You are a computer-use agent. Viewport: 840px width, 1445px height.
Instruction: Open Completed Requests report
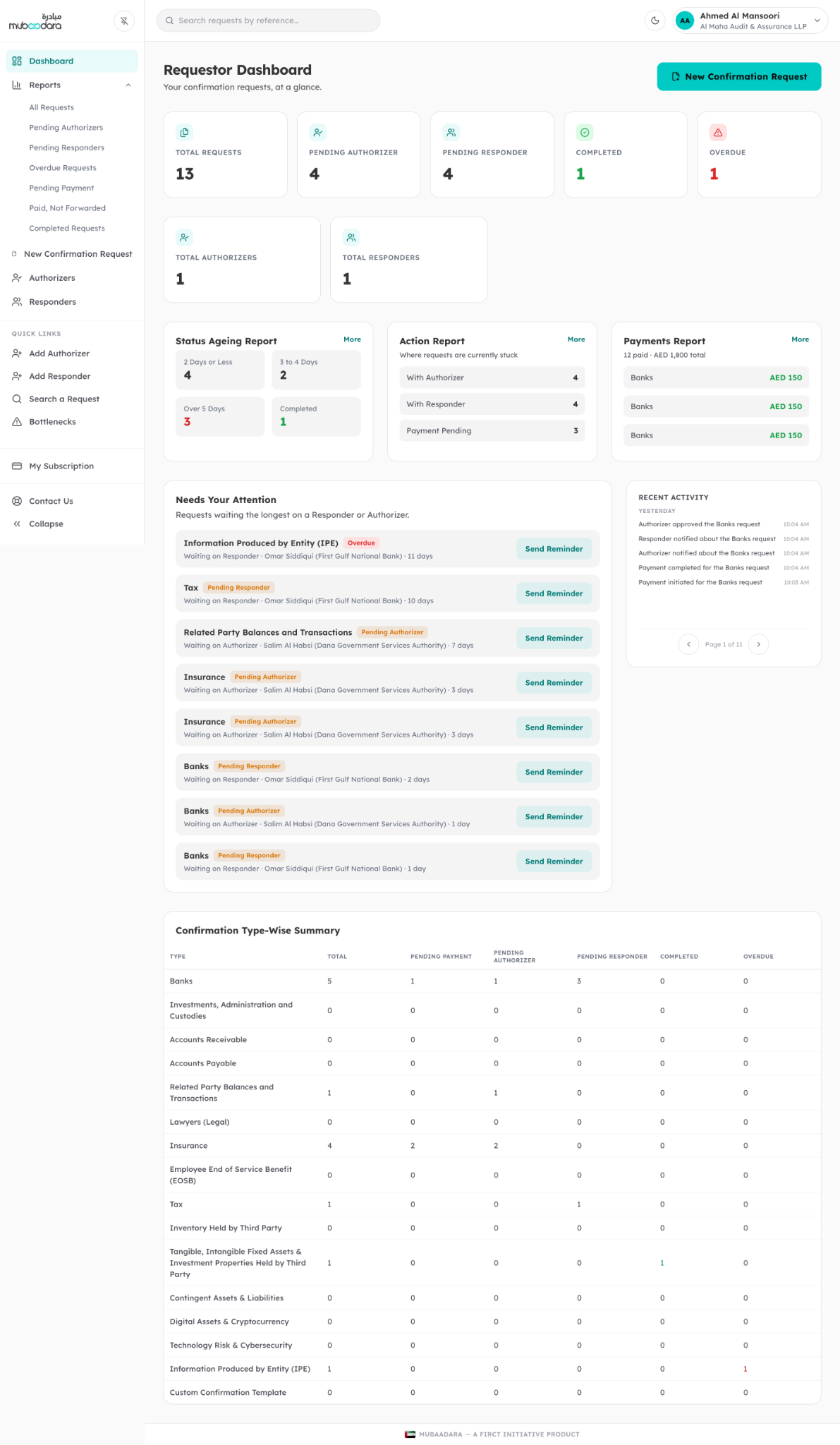[x=67, y=228]
